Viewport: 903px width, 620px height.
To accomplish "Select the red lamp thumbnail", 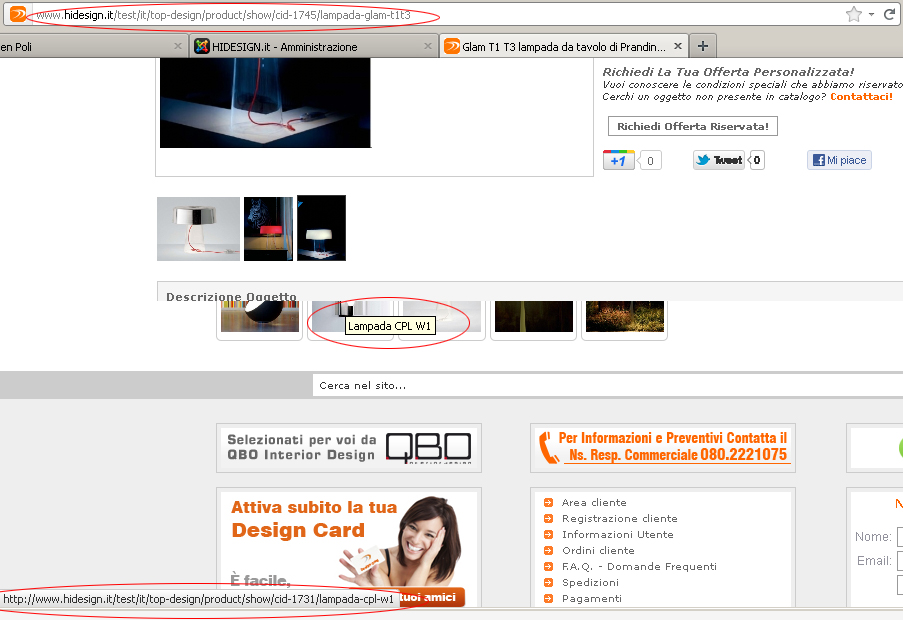I will [x=268, y=229].
